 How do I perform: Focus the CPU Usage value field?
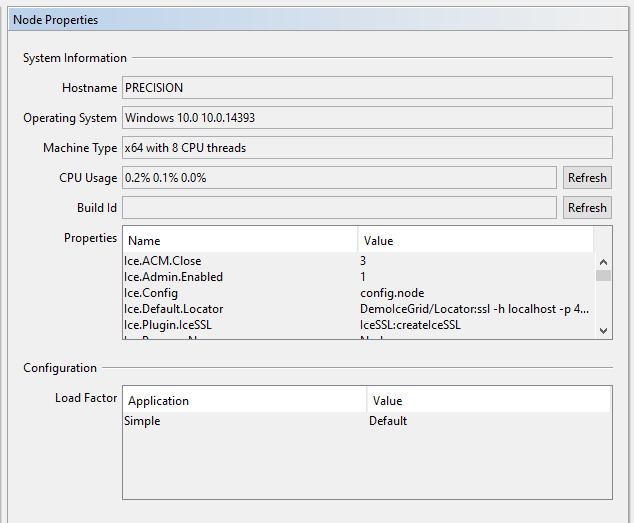coord(339,178)
